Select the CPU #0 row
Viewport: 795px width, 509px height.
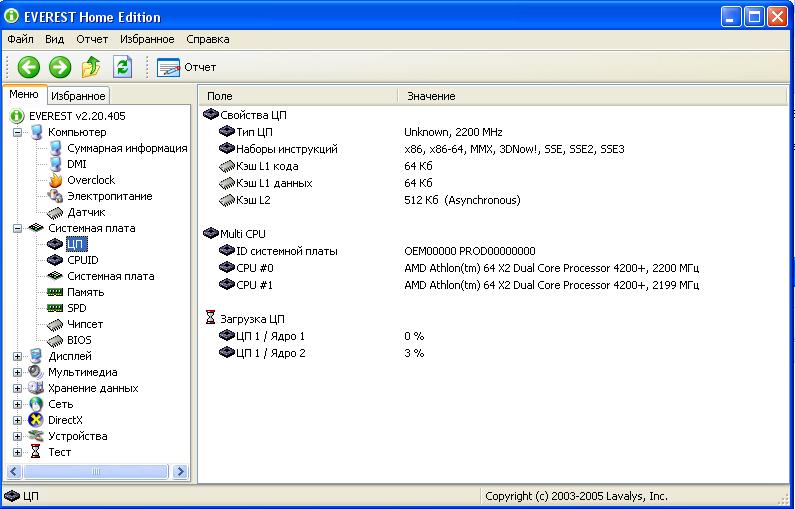254,268
